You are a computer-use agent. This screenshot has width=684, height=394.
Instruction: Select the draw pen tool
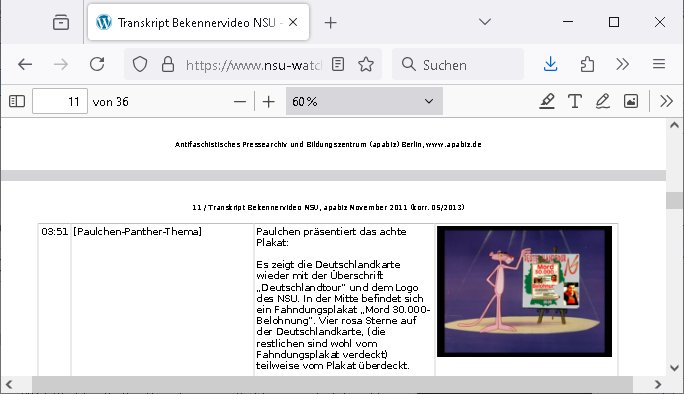pos(603,101)
